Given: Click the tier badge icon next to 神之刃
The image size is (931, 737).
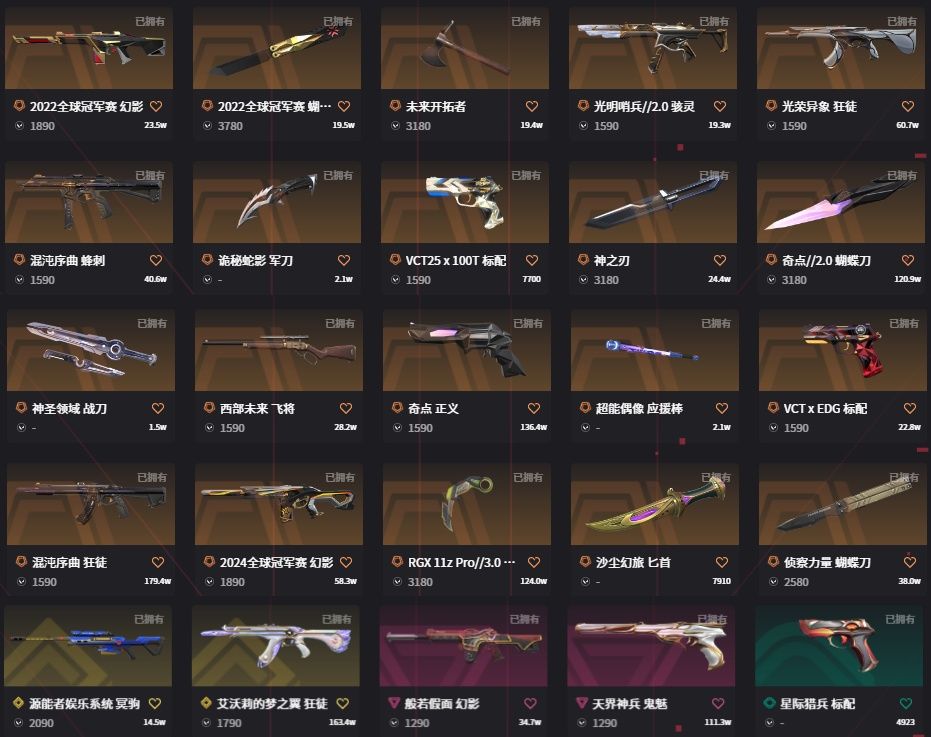Looking at the screenshot, I should pyautogui.click(x=583, y=260).
